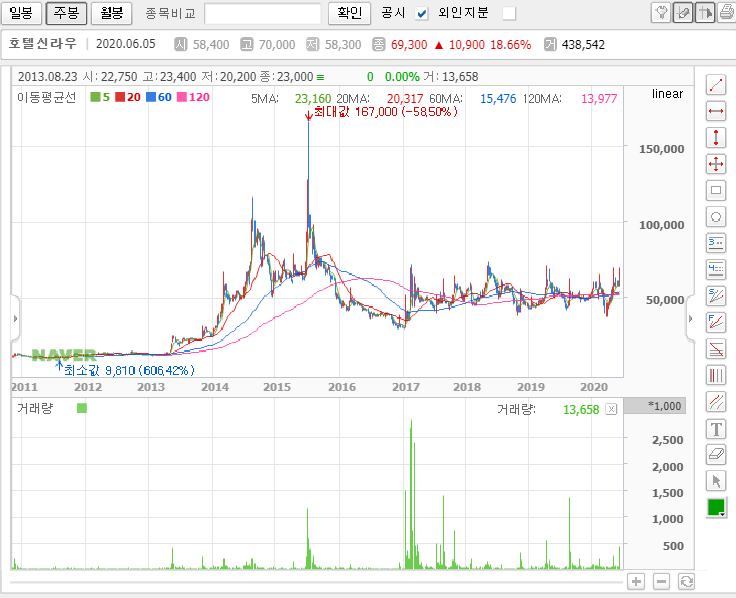The height and width of the screenshot is (598, 736).
Task: Select the pointer cursor tool
Action: tap(716, 481)
